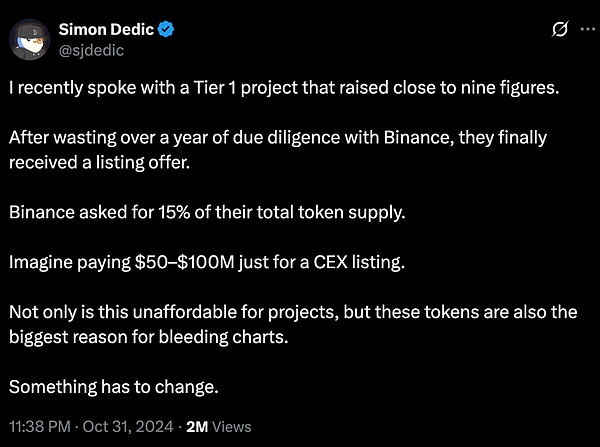Click the line 'Binance asked for 15%'
Screen dimensions: 600x447
click(x=207, y=212)
